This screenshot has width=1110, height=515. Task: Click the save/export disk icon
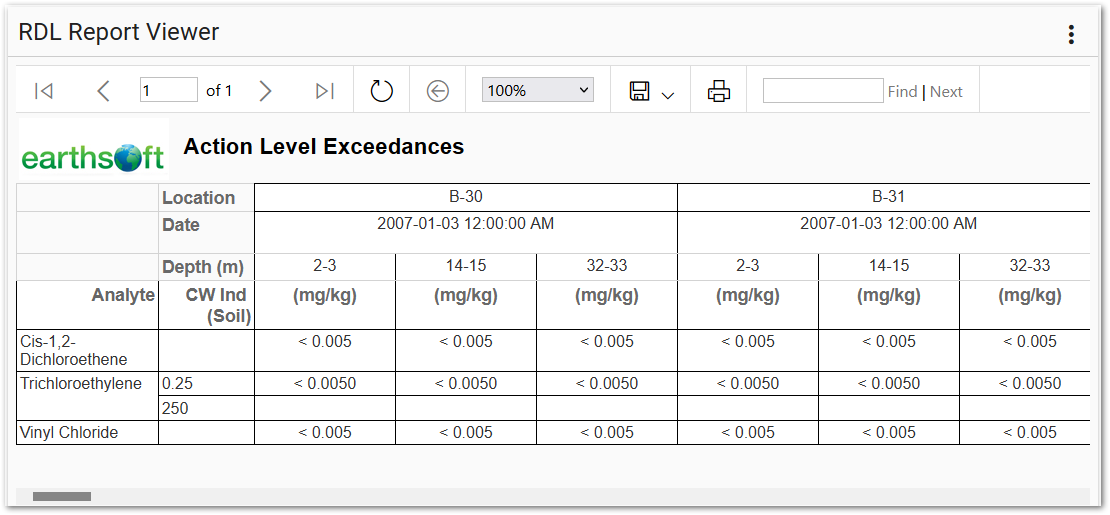pos(639,91)
